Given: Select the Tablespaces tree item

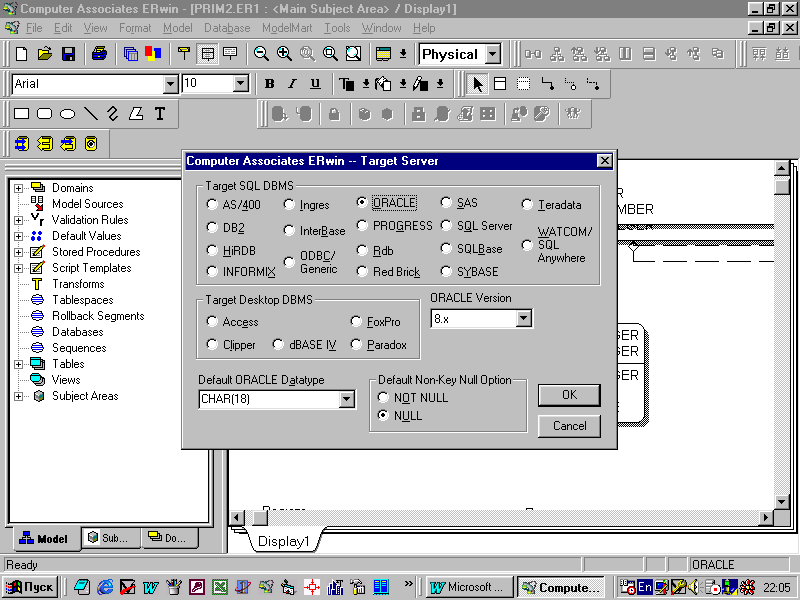Looking at the screenshot, I should pyautogui.click(x=82, y=300).
